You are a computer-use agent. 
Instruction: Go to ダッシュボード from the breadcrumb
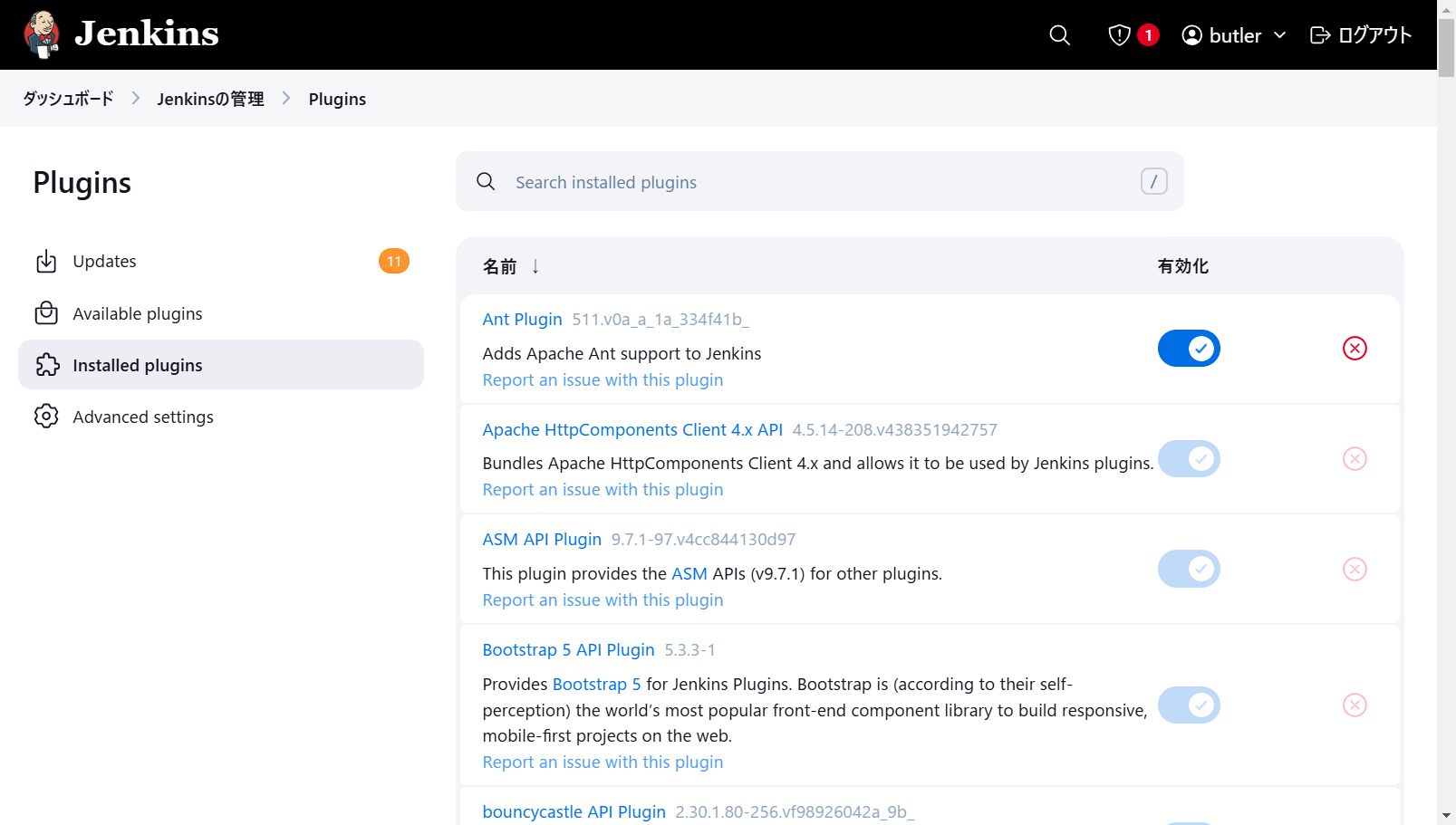pyautogui.click(x=67, y=99)
